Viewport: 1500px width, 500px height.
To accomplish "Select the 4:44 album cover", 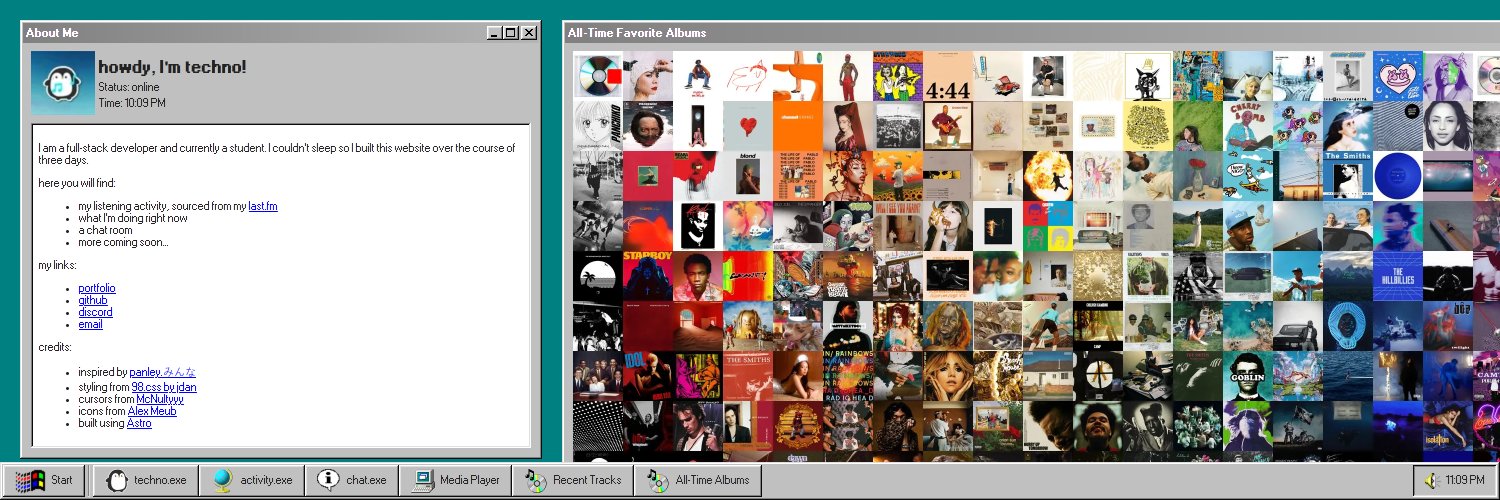I will pos(948,76).
